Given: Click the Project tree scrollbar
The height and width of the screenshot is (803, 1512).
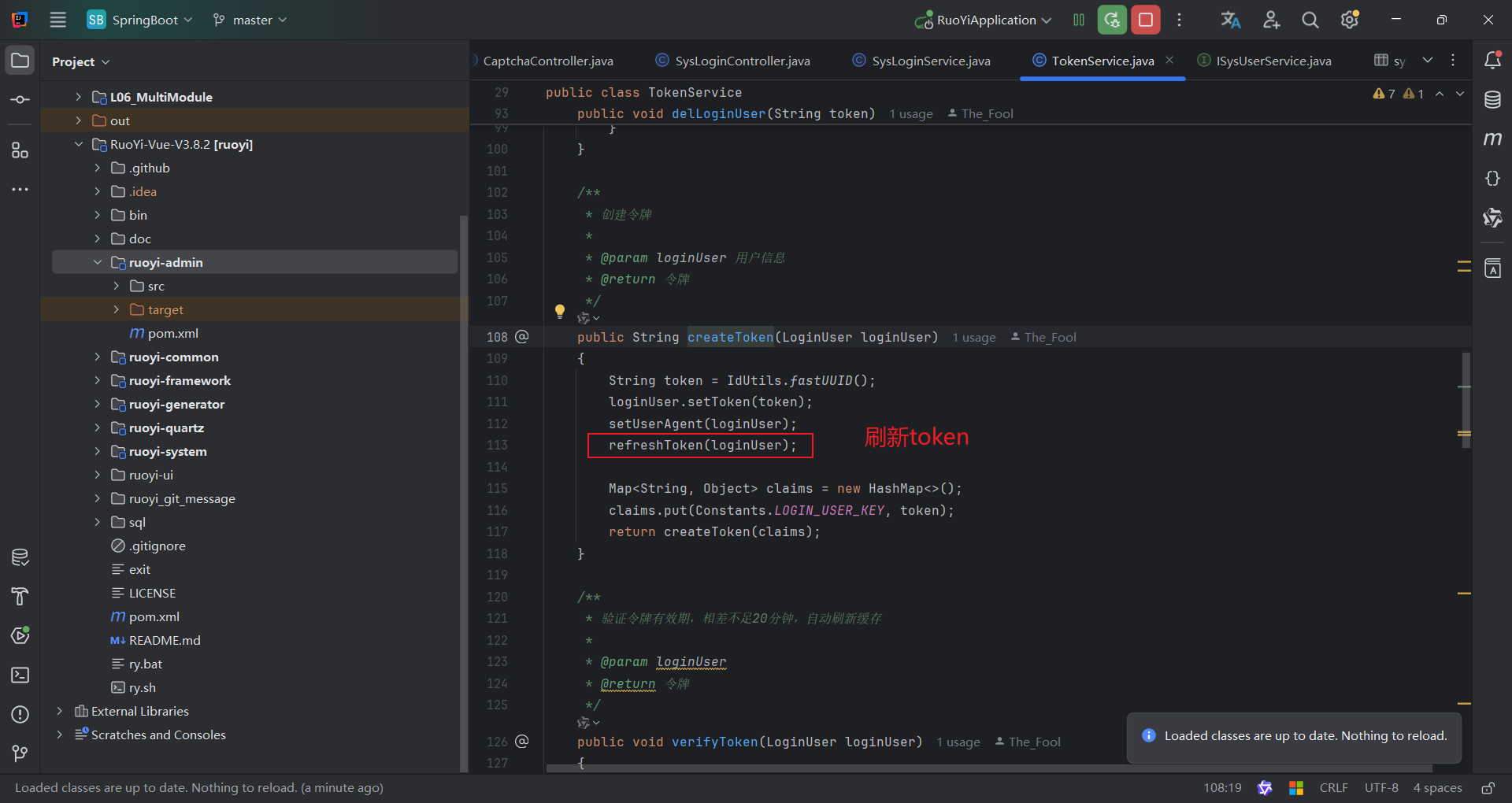Looking at the screenshot, I should (x=464, y=493).
